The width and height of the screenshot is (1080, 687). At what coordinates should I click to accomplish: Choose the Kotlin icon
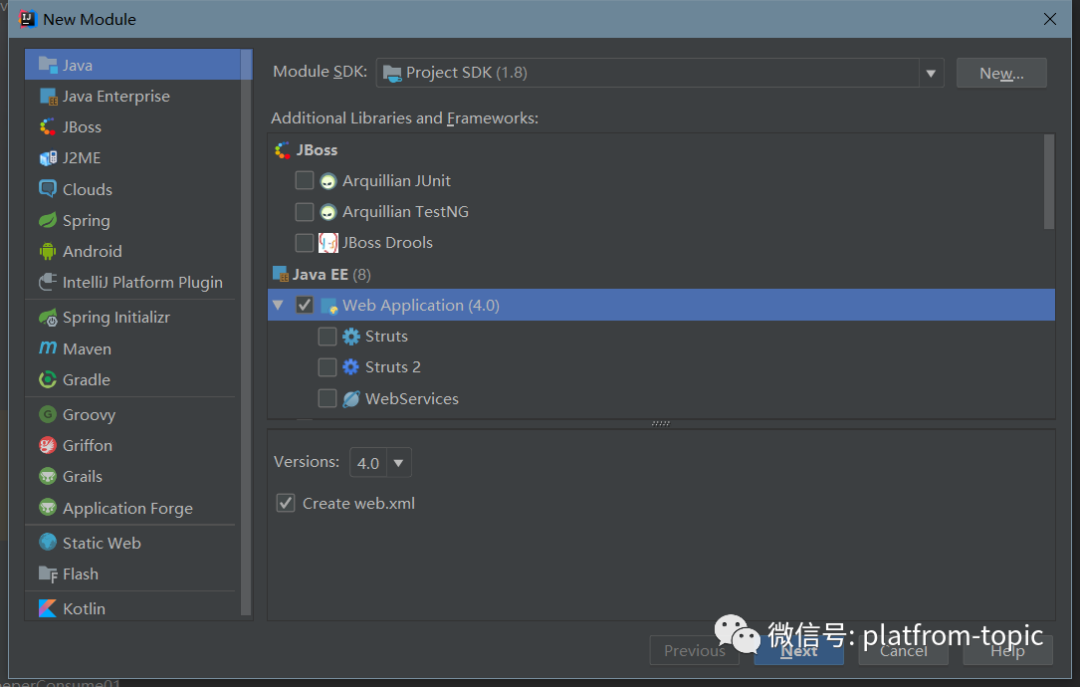tap(48, 608)
